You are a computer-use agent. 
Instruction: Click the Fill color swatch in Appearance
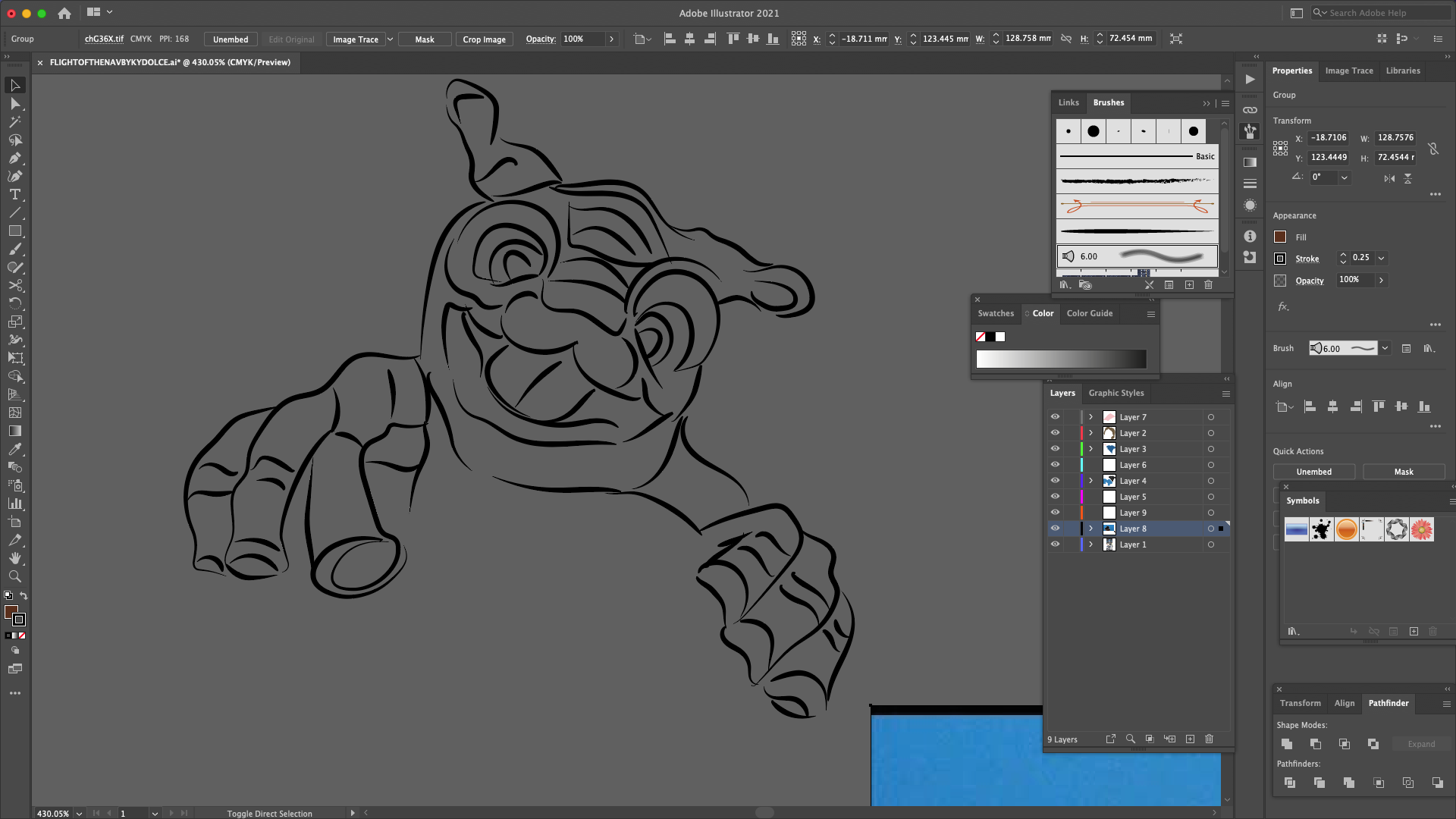click(1280, 237)
